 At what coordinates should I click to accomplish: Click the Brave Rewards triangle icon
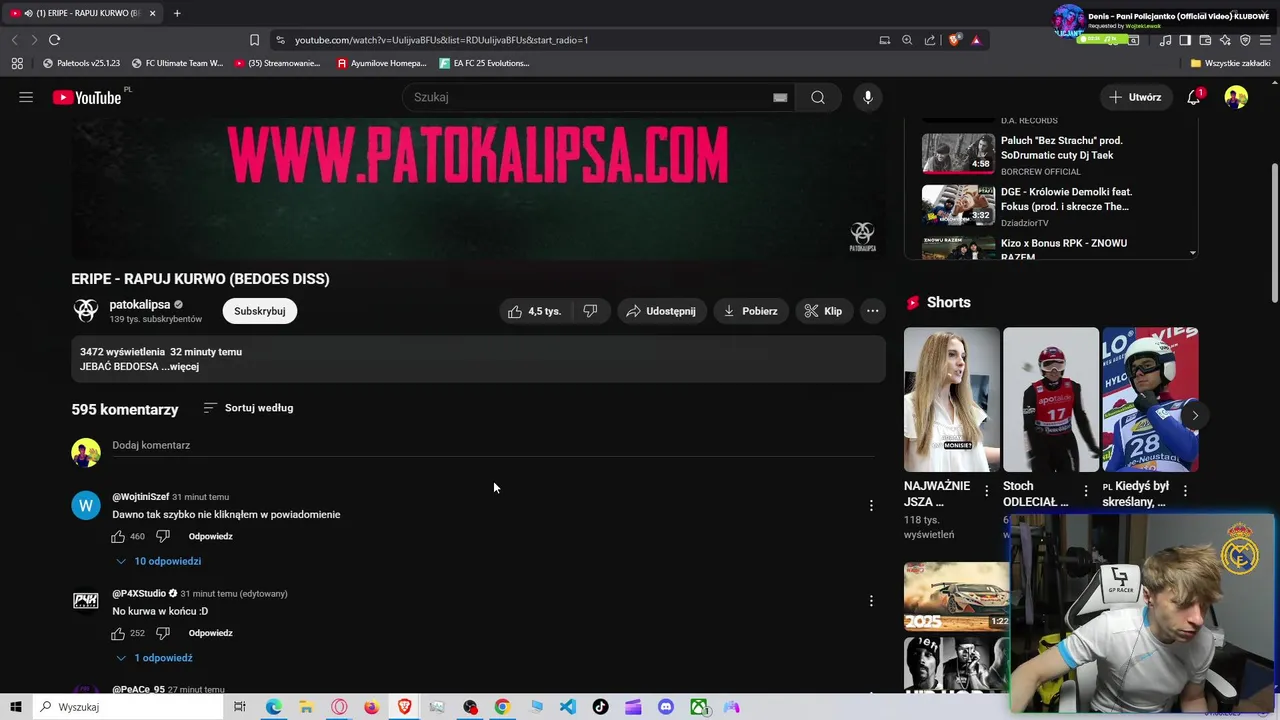click(976, 40)
